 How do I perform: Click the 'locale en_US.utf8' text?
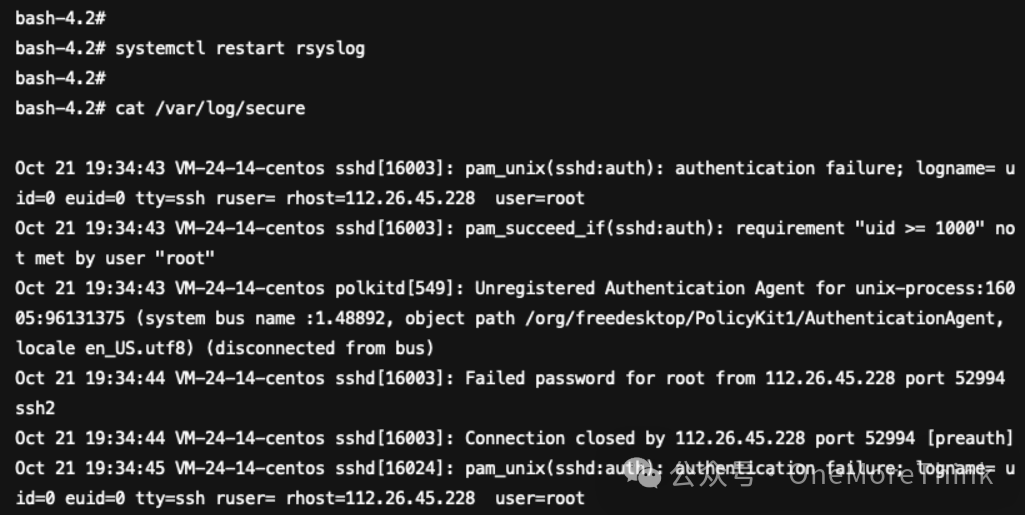105,348
